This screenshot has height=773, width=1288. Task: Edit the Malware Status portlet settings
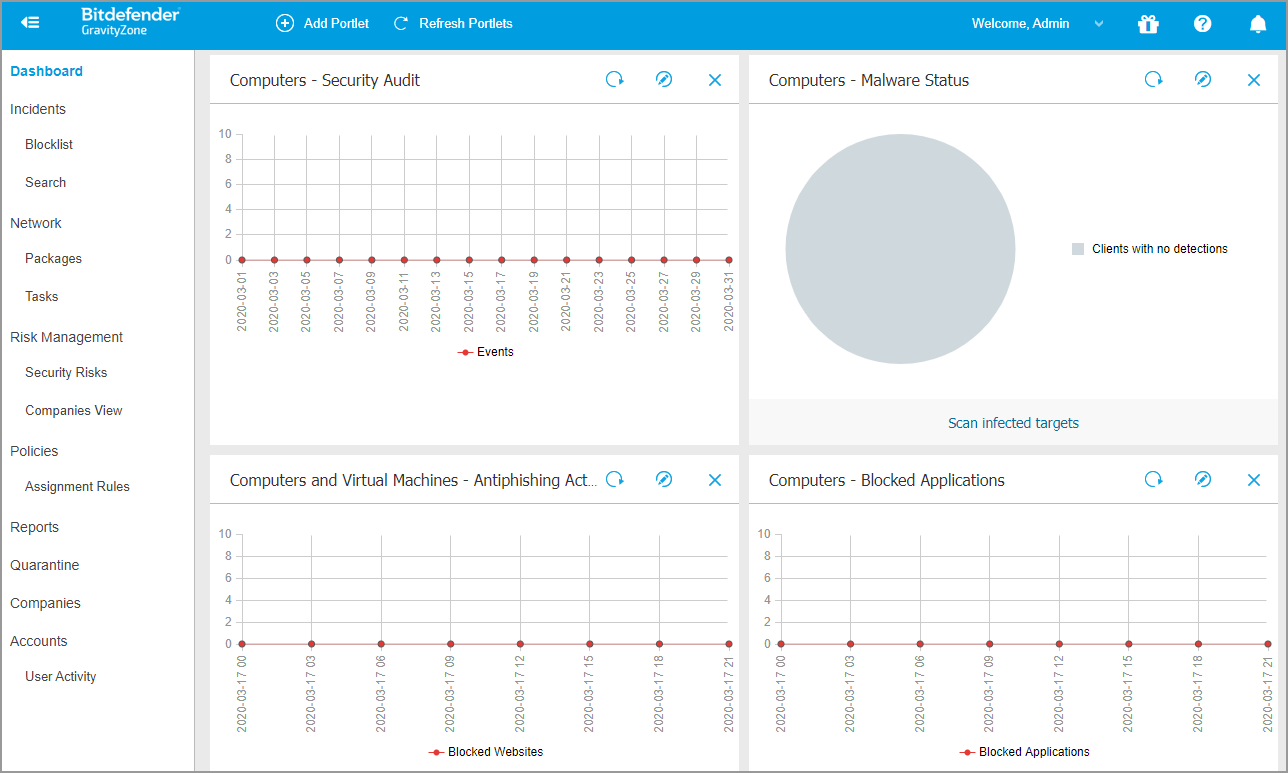coord(1203,80)
